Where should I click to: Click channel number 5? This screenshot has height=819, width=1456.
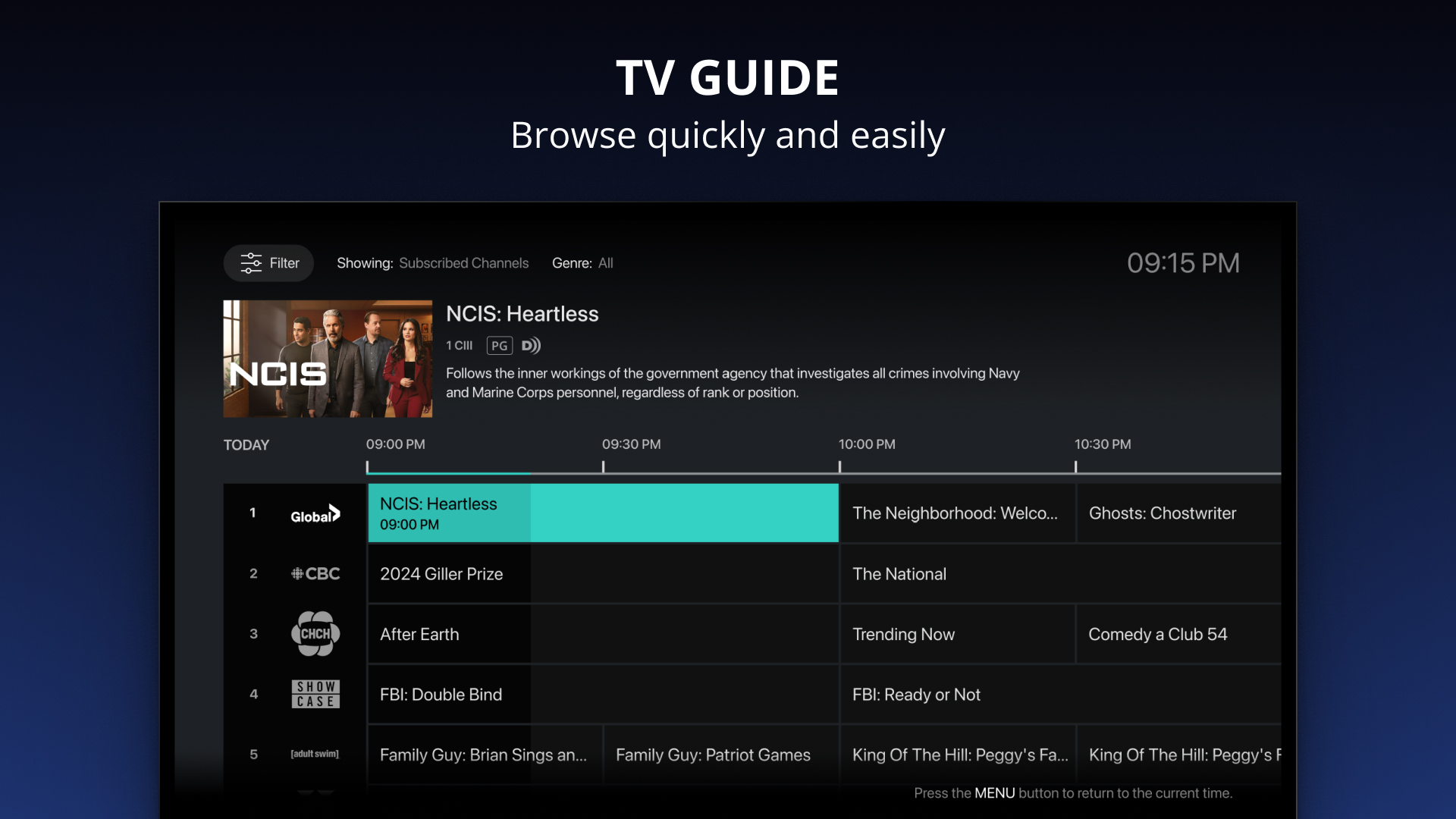[253, 754]
